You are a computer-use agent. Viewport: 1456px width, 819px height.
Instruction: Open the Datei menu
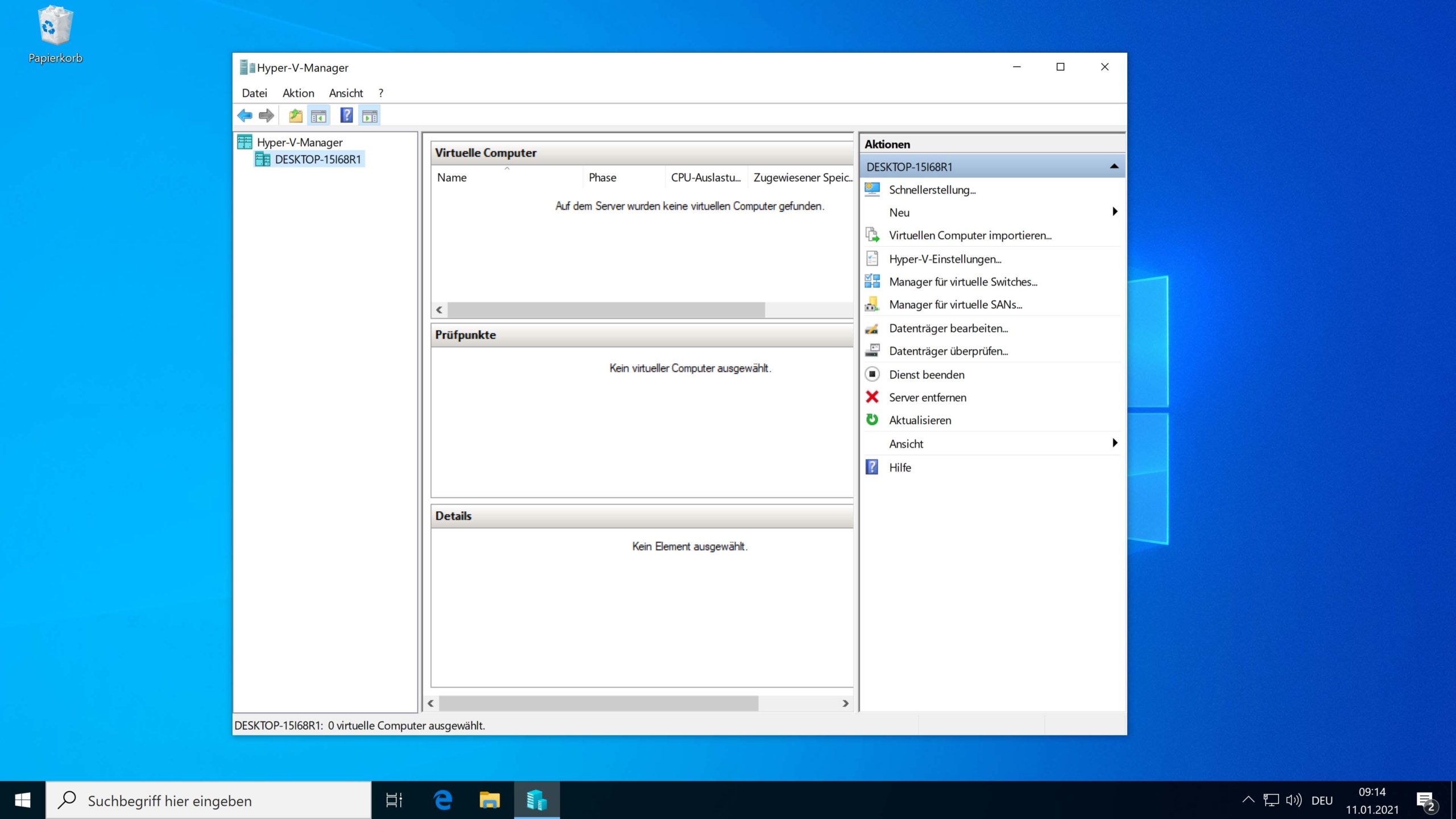[x=254, y=93]
